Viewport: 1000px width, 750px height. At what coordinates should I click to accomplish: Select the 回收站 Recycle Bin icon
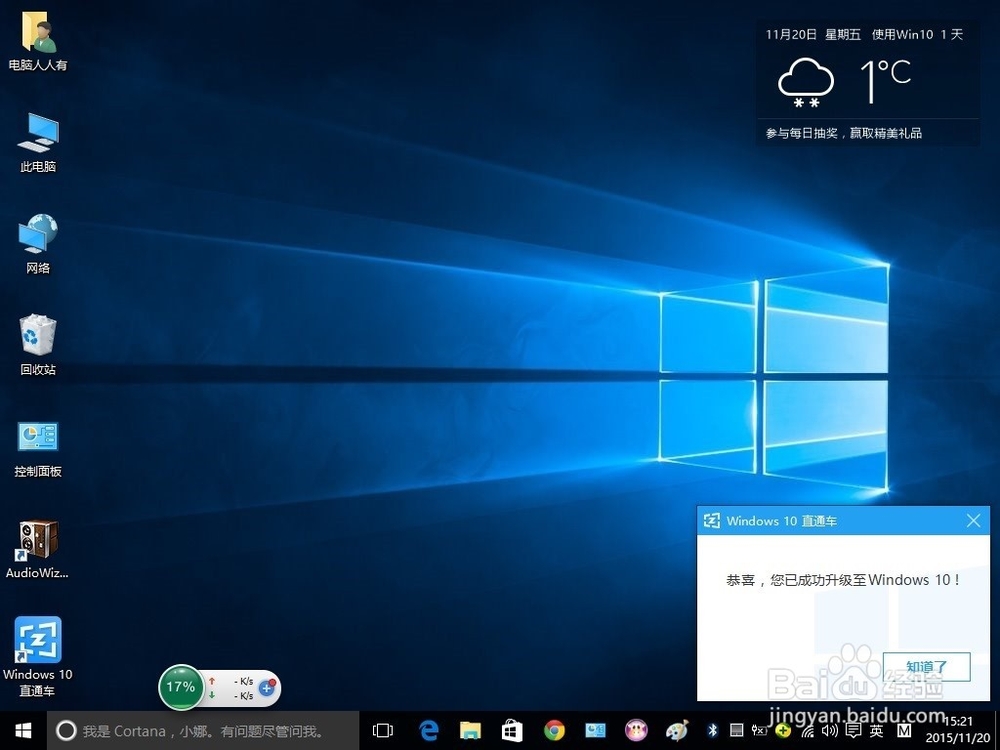38,345
